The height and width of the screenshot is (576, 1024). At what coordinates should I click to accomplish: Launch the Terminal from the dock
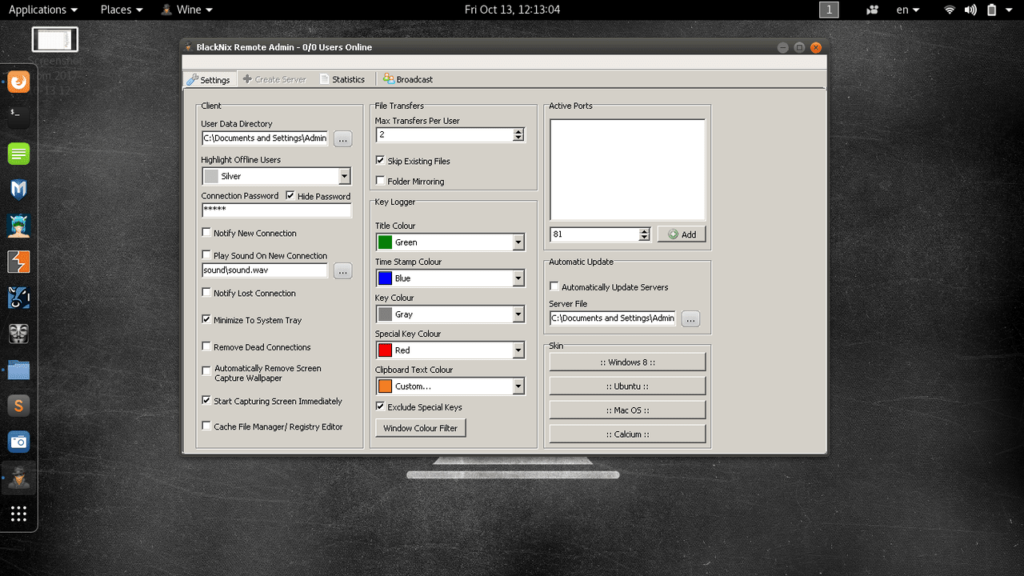tap(19, 116)
